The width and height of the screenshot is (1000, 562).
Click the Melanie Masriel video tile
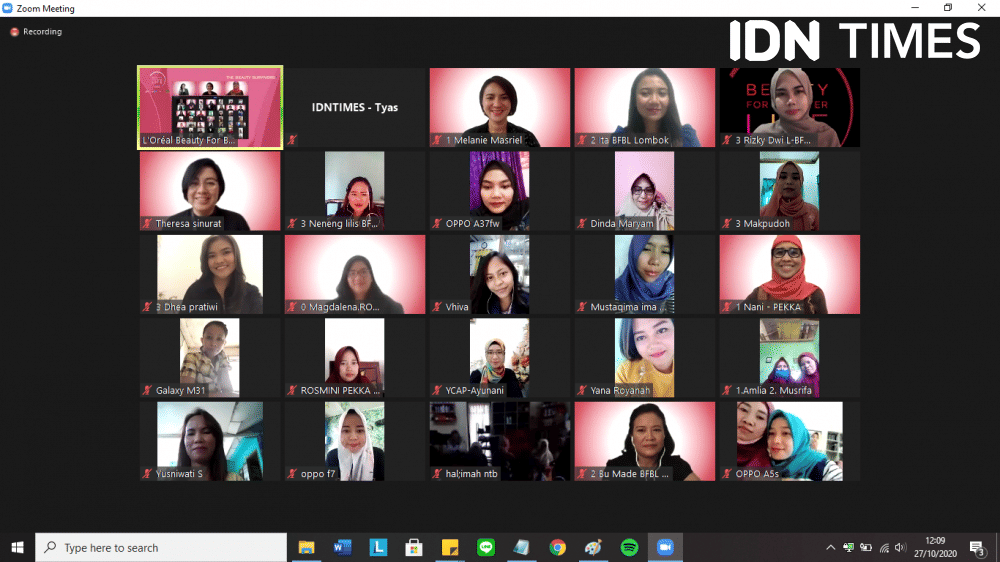click(x=500, y=107)
